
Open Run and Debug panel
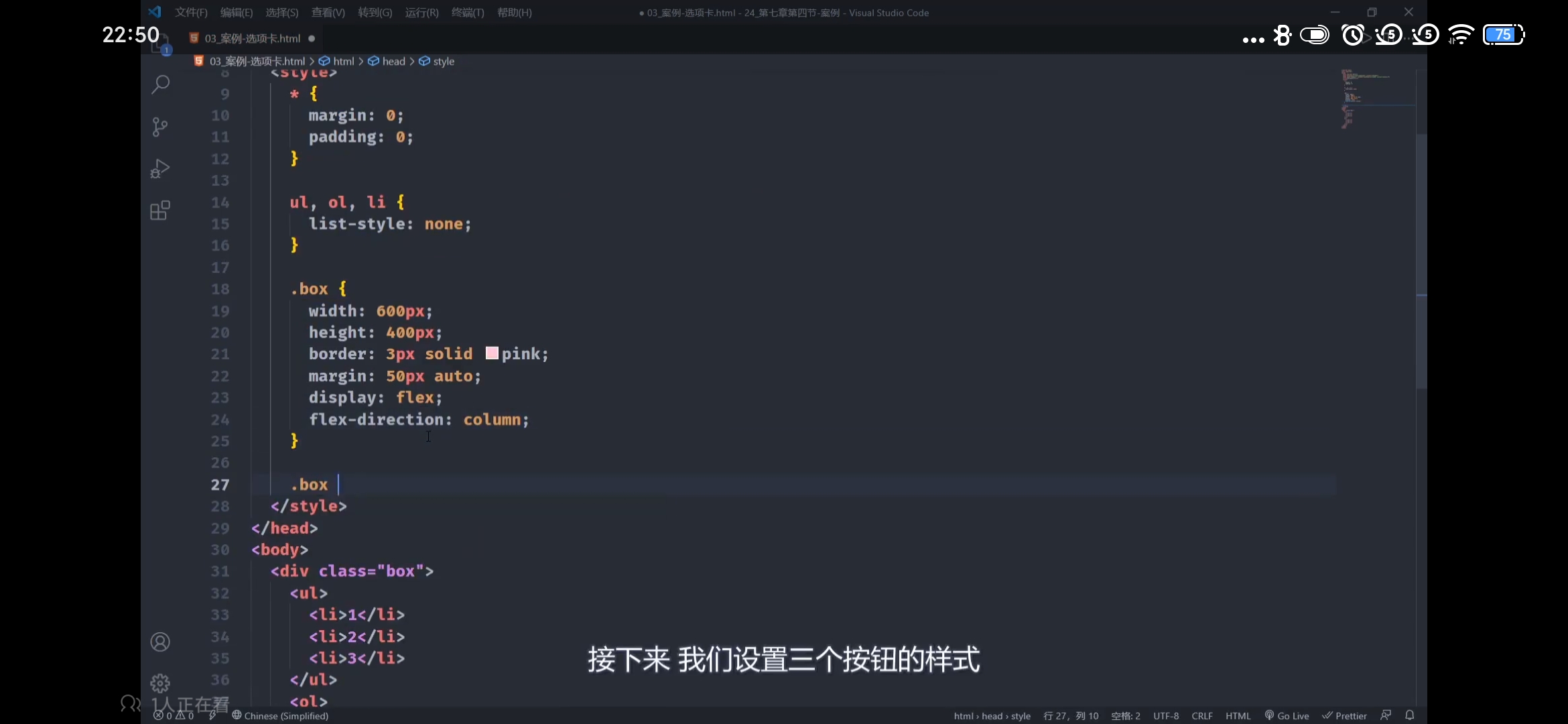click(160, 168)
